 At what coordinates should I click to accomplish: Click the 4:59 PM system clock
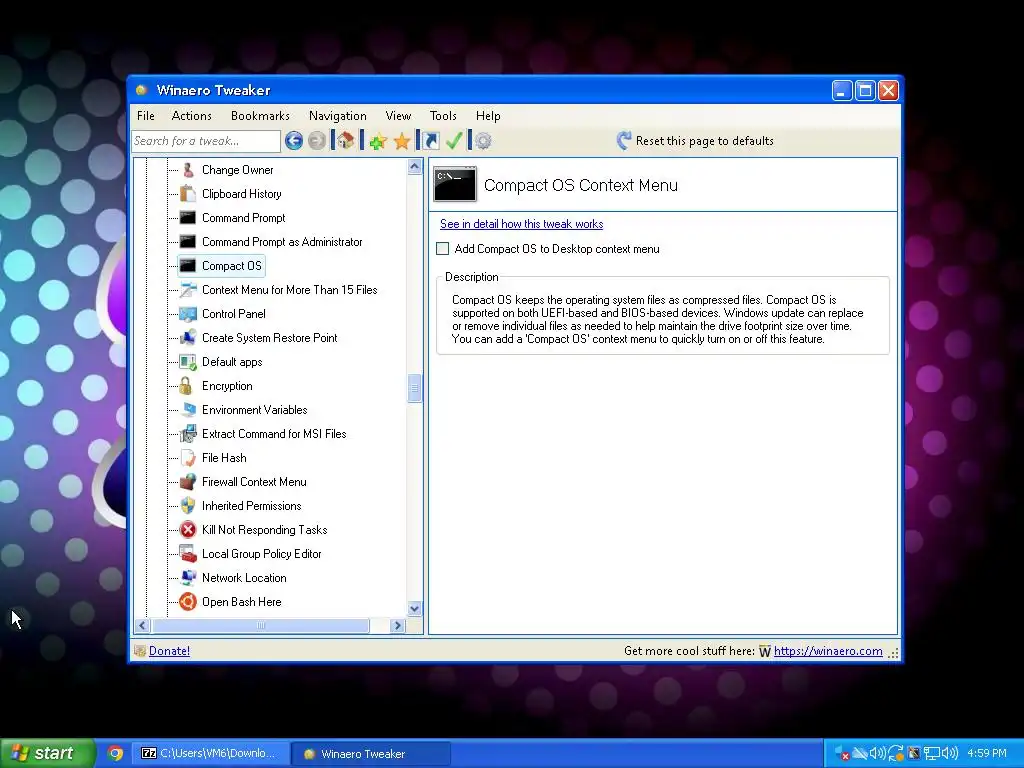[987, 753]
